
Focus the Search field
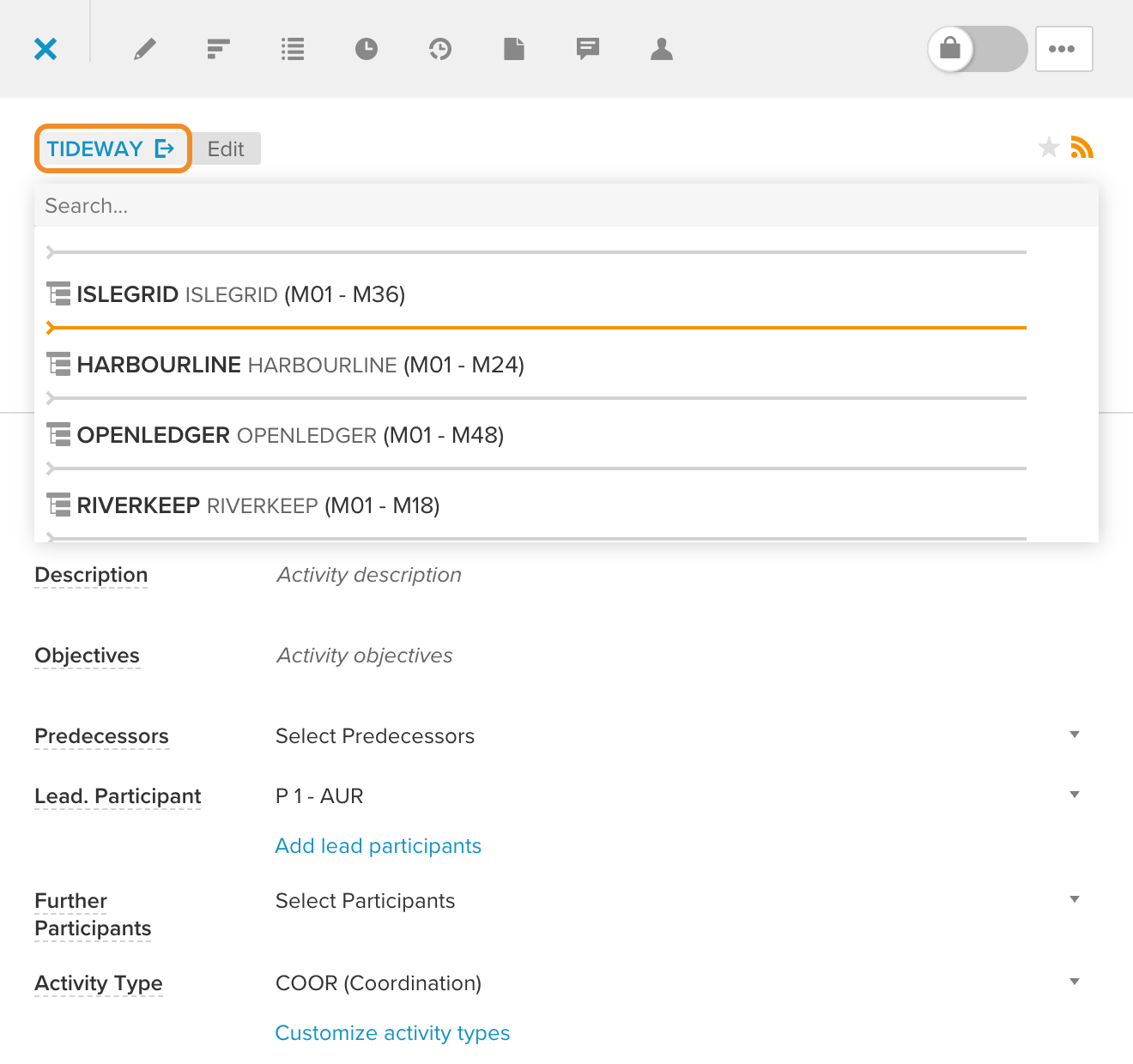(x=566, y=206)
